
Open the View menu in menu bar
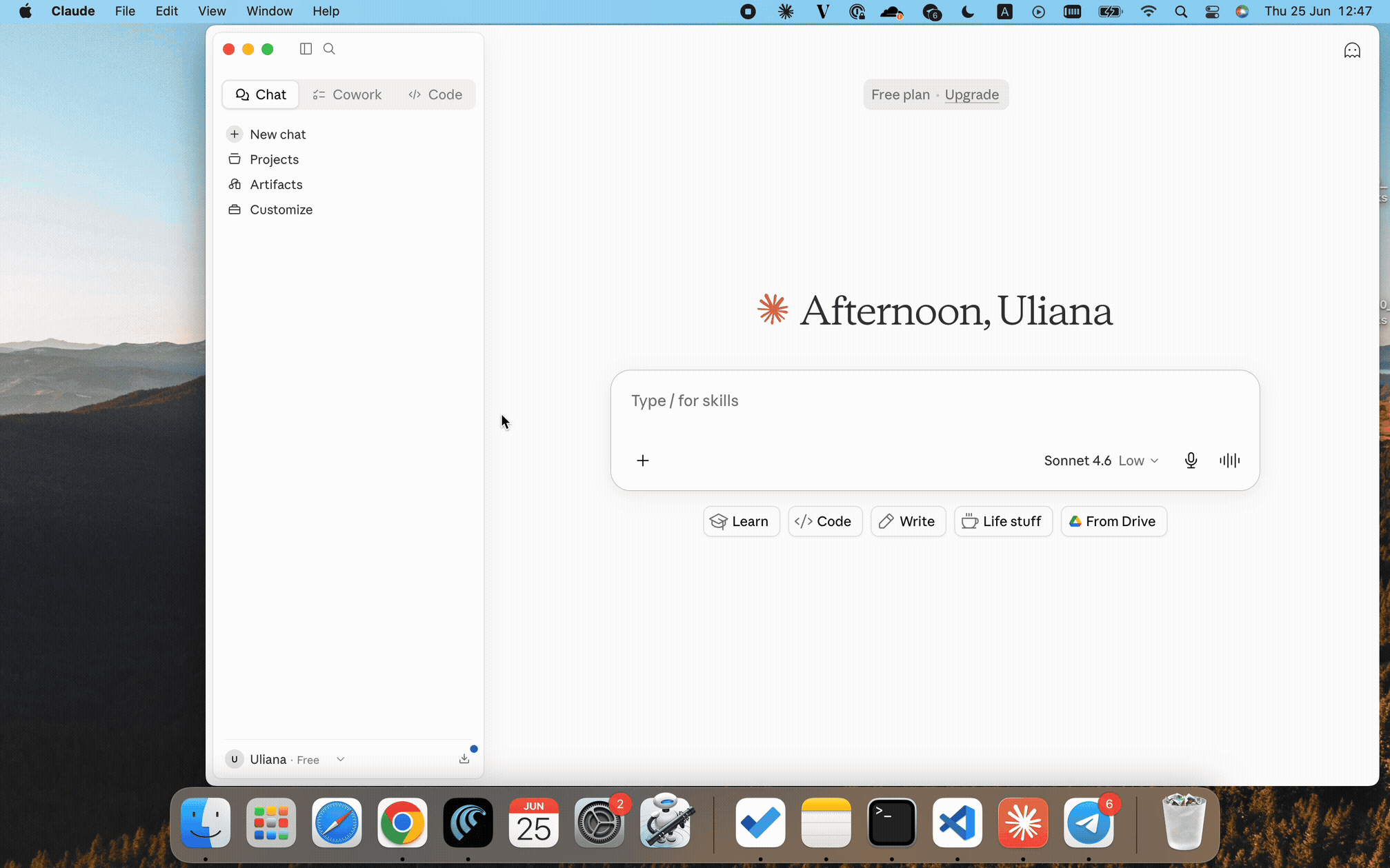click(212, 11)
